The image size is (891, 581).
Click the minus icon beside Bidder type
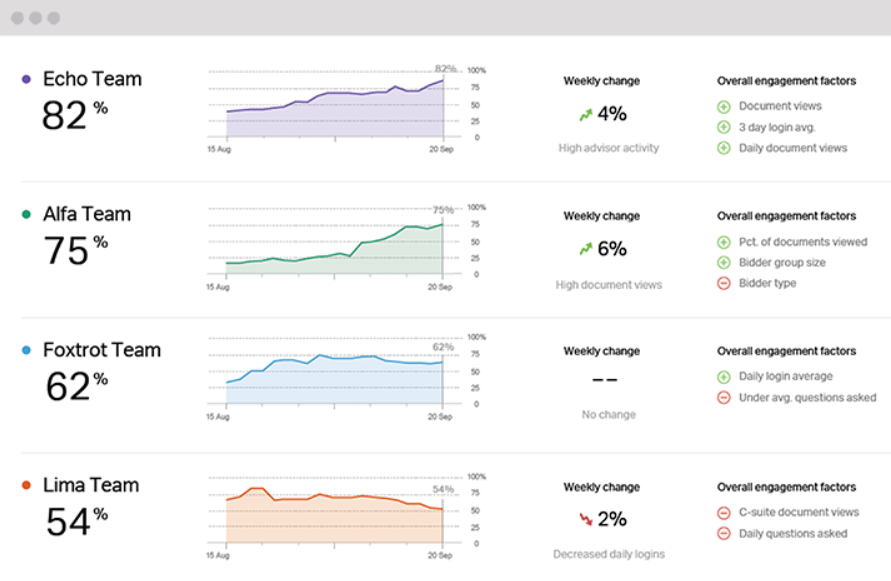722,283
